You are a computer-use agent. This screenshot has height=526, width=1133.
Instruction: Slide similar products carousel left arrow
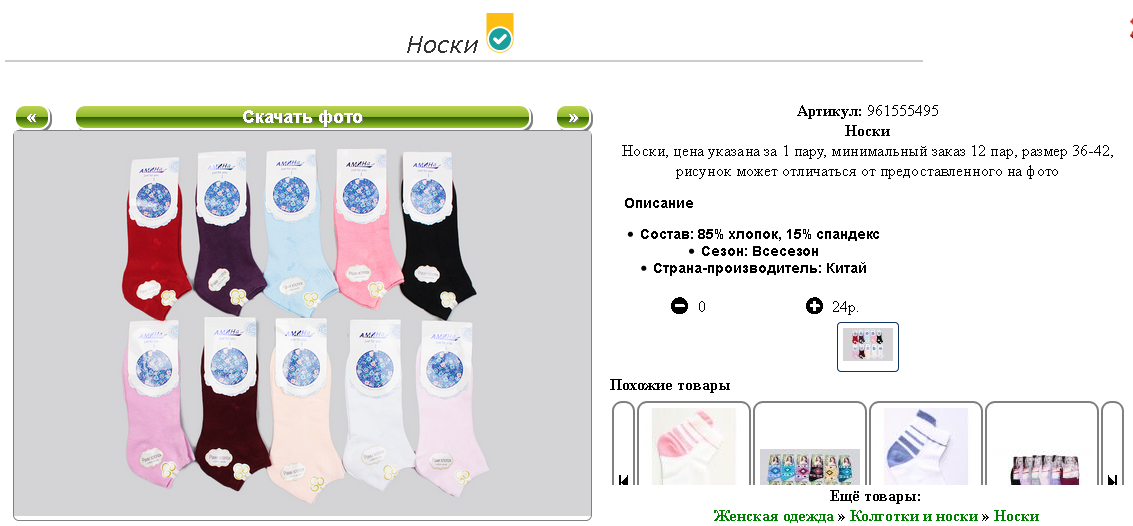pos(623,480)
